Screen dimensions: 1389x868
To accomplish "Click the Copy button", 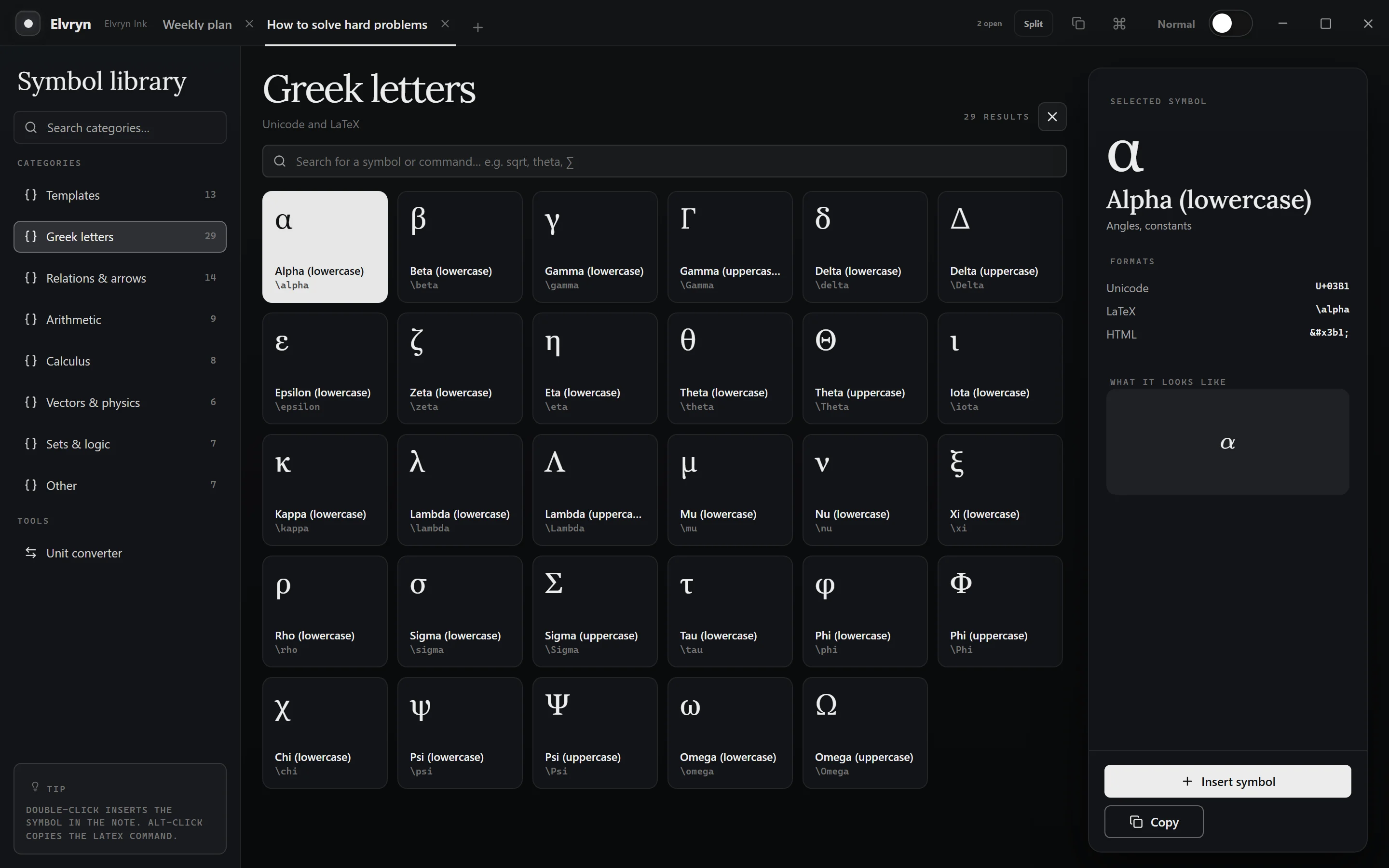I will click(x=1154, y=822).
